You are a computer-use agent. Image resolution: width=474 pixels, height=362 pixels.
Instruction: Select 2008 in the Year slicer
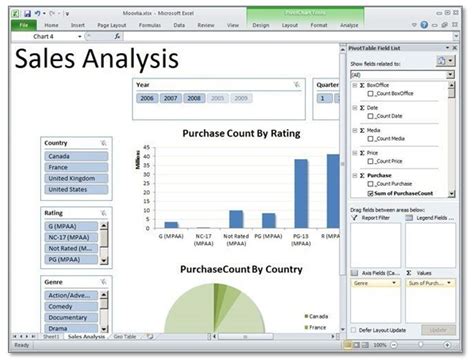(194, 98)
